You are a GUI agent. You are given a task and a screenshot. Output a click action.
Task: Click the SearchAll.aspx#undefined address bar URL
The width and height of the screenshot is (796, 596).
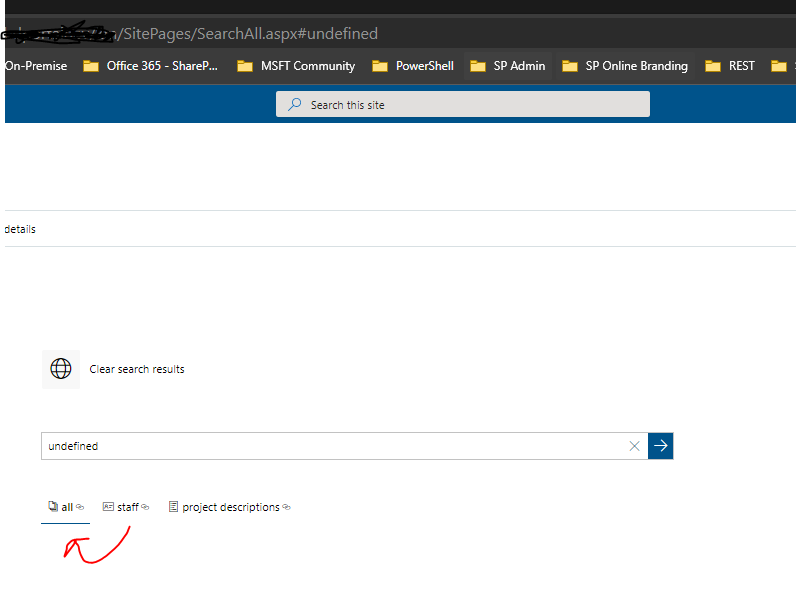(x=248, y=34)
